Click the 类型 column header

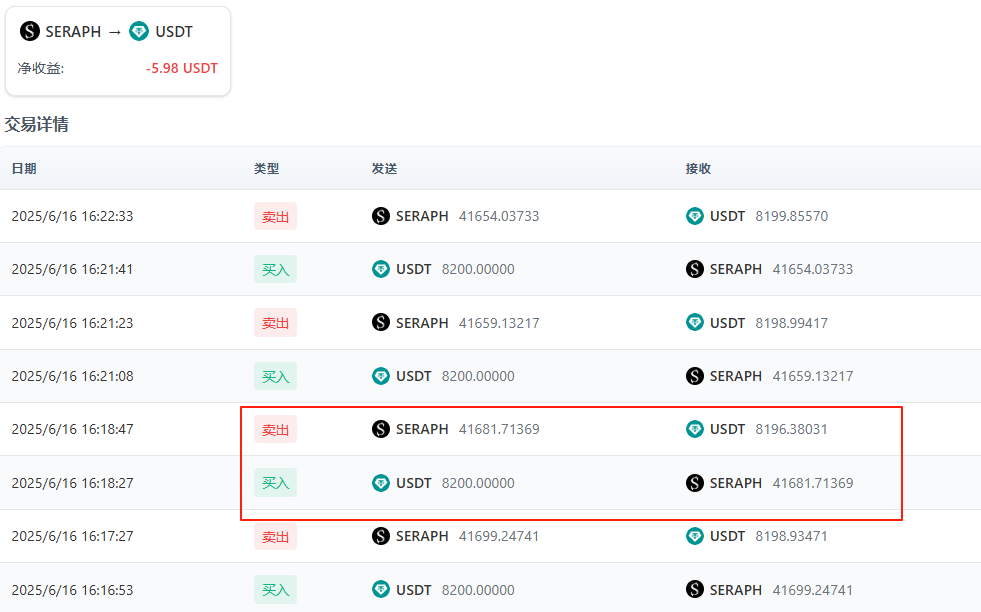tap(267, 168)
